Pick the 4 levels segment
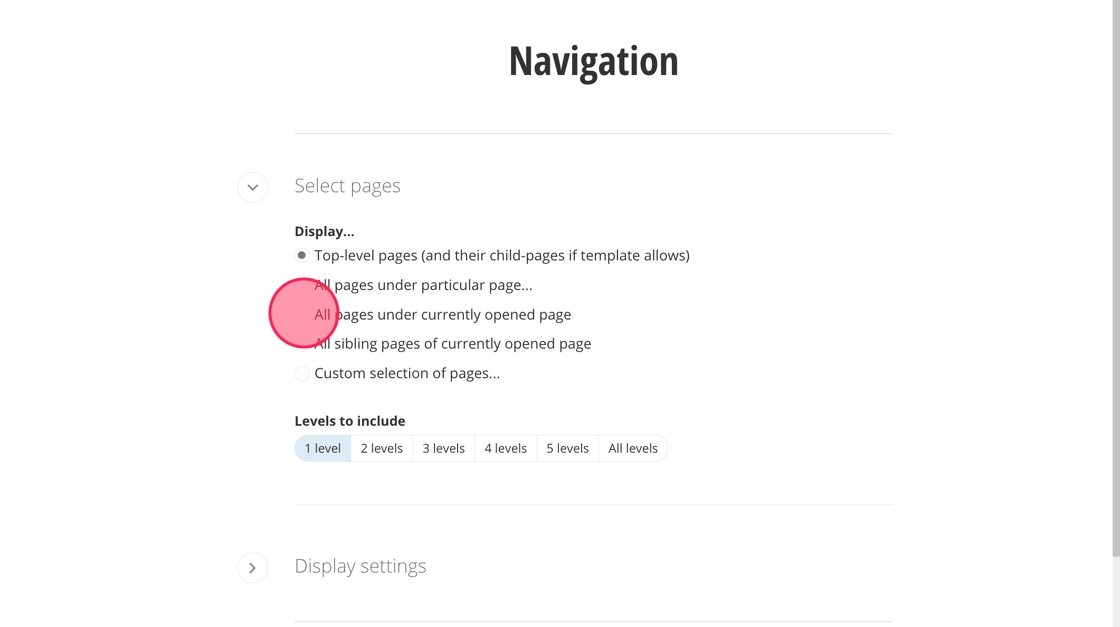Image resolution: width=1120 pixels, height=627 pixels. coord(505,449)
